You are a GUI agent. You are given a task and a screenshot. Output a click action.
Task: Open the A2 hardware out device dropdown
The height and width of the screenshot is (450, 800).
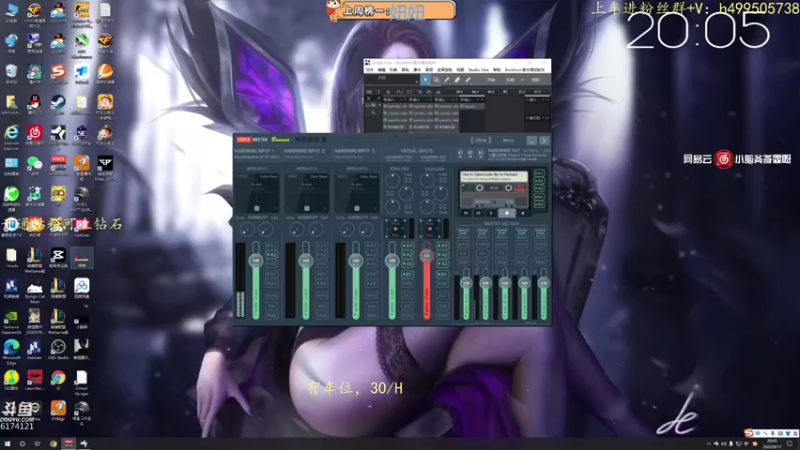click(470, 153)
